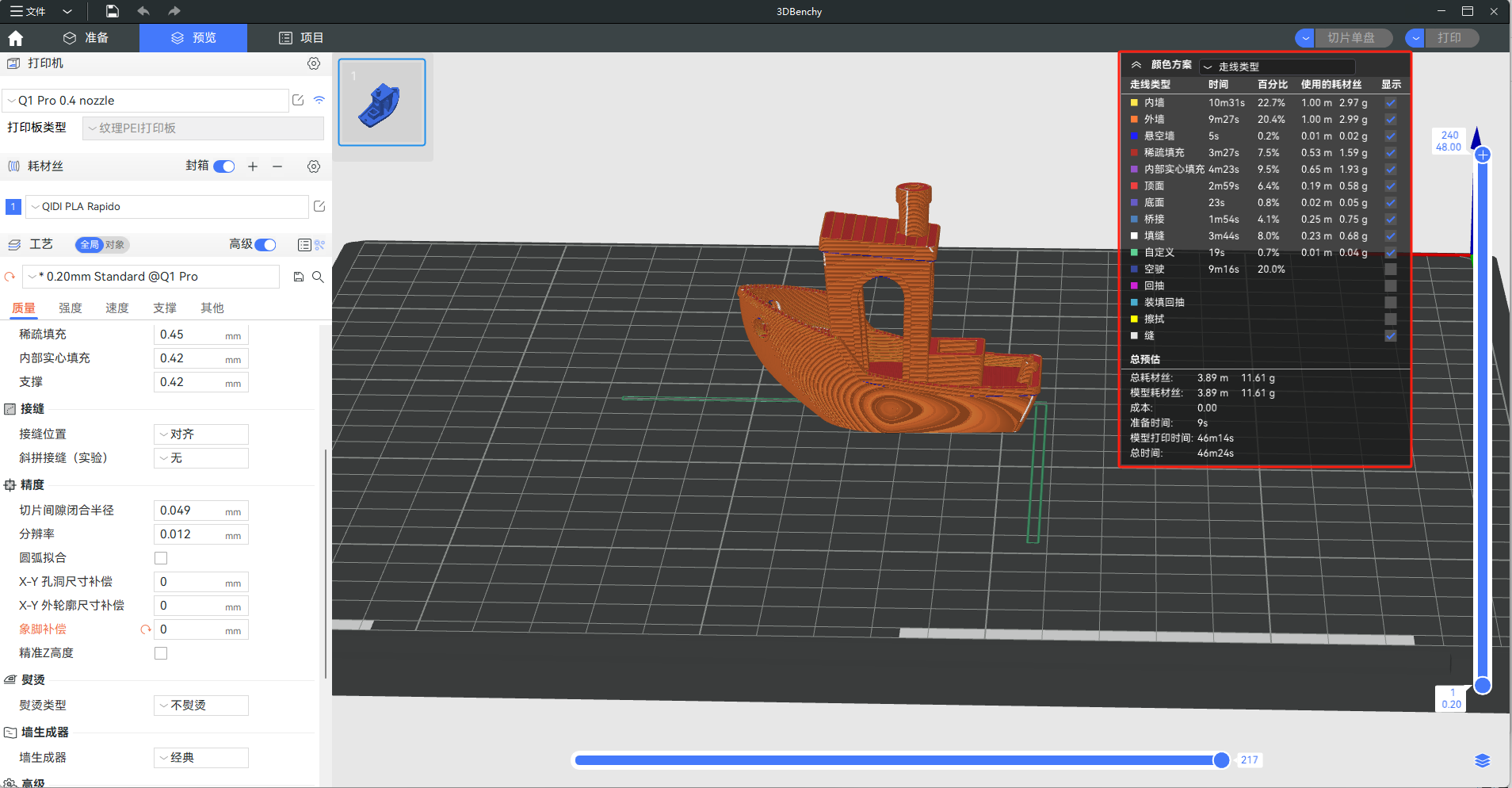Open the Q1 Pro 0.4 nozzle printer dropdown
The height and width of the screenshot is (788, 1512).
pos(147,101)
